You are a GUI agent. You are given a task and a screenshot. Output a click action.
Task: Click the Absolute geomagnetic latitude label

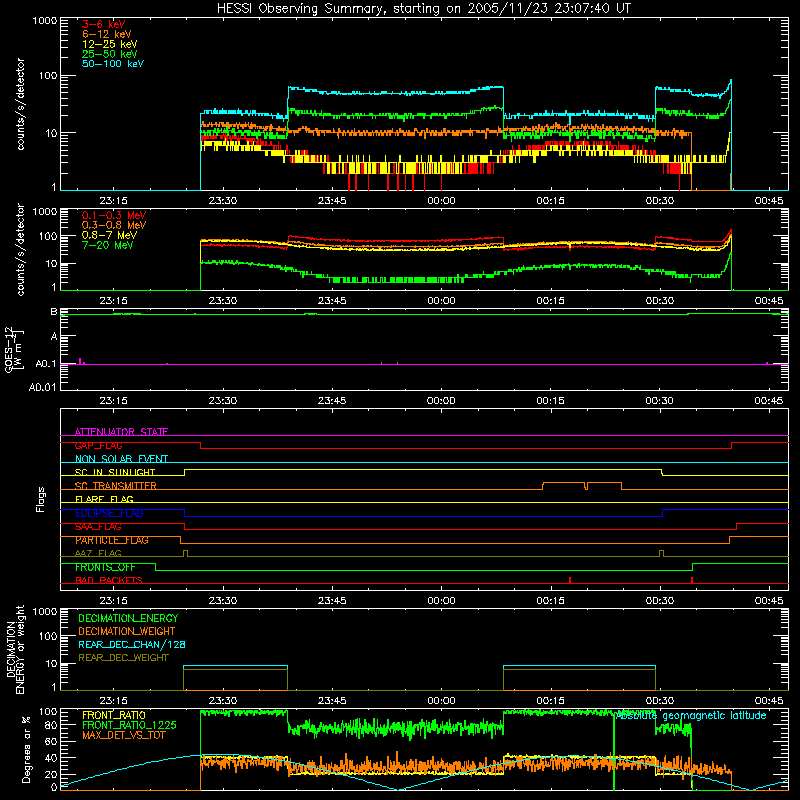point(691,715)
